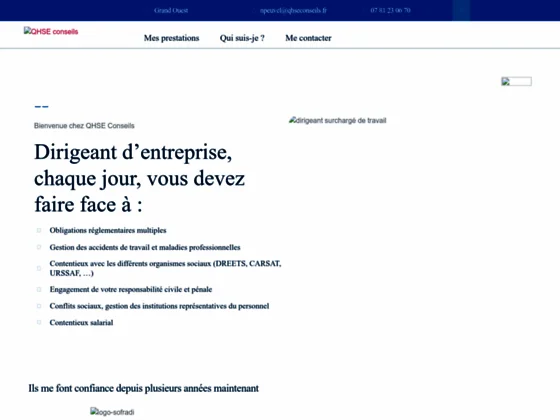Open the 'Me contacter' menu item
The image size is (560, 420).
308,38
